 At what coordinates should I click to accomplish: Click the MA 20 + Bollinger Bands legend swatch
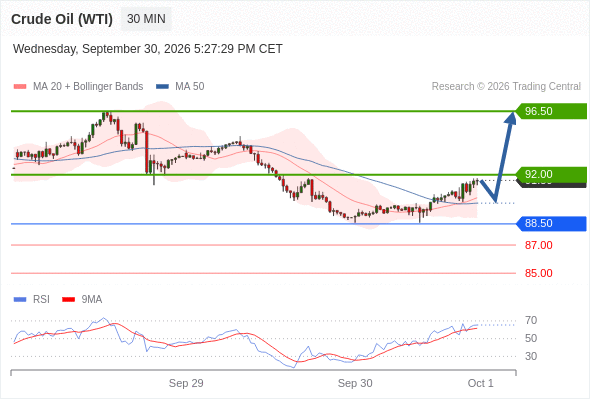(20, 87)
